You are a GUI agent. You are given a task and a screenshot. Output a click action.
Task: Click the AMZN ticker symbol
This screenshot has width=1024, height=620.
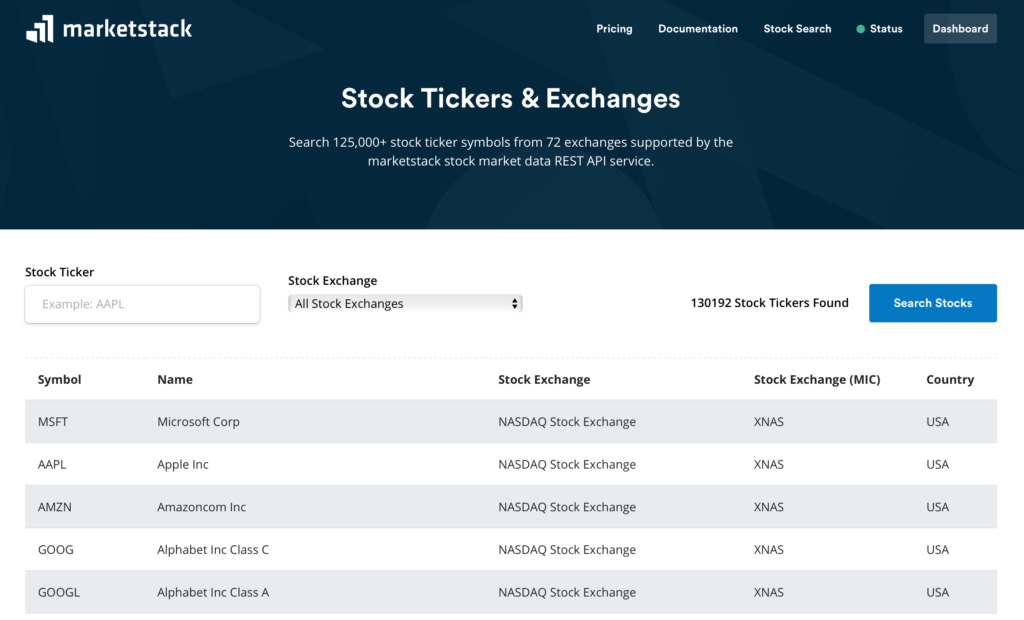(55, 507)
